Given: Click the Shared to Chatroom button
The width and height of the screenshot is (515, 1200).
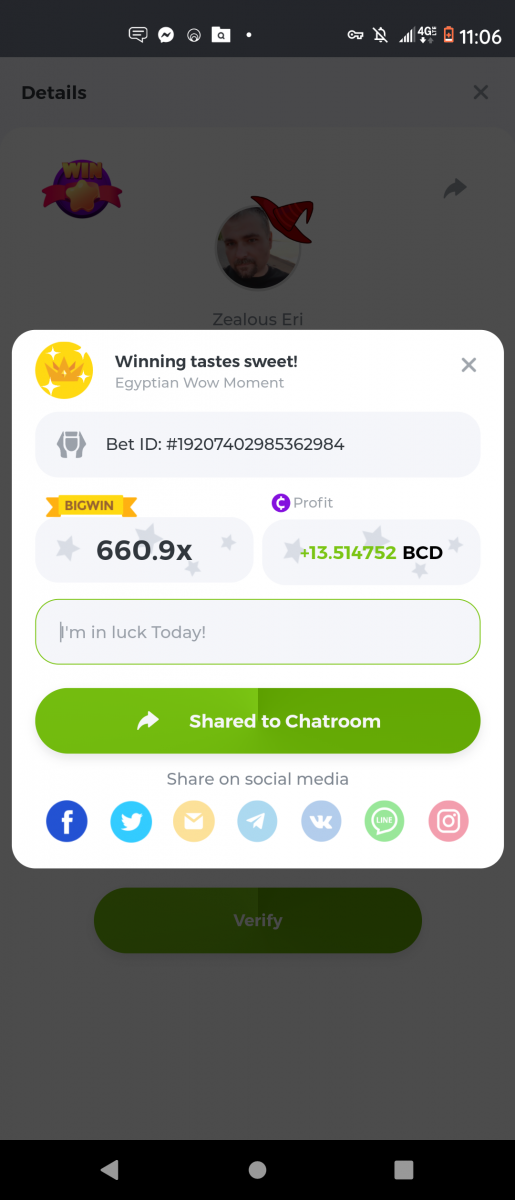Looking at the screenshot, I should 258,721.
